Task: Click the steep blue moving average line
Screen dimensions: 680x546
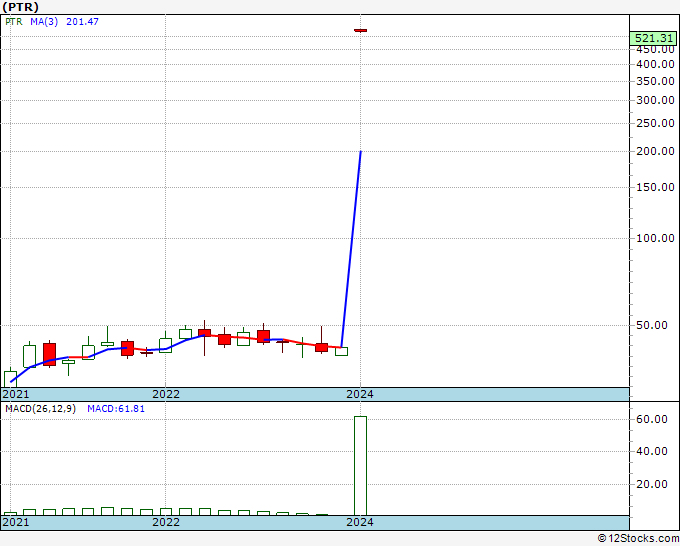Action: tap(351, 249)
